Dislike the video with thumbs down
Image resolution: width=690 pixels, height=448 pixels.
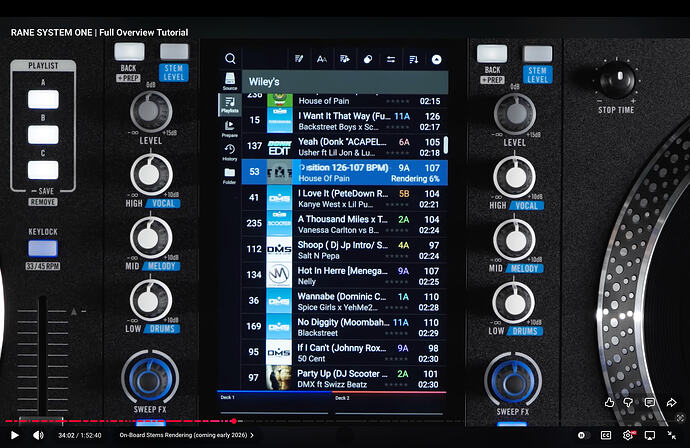point(628,402)
